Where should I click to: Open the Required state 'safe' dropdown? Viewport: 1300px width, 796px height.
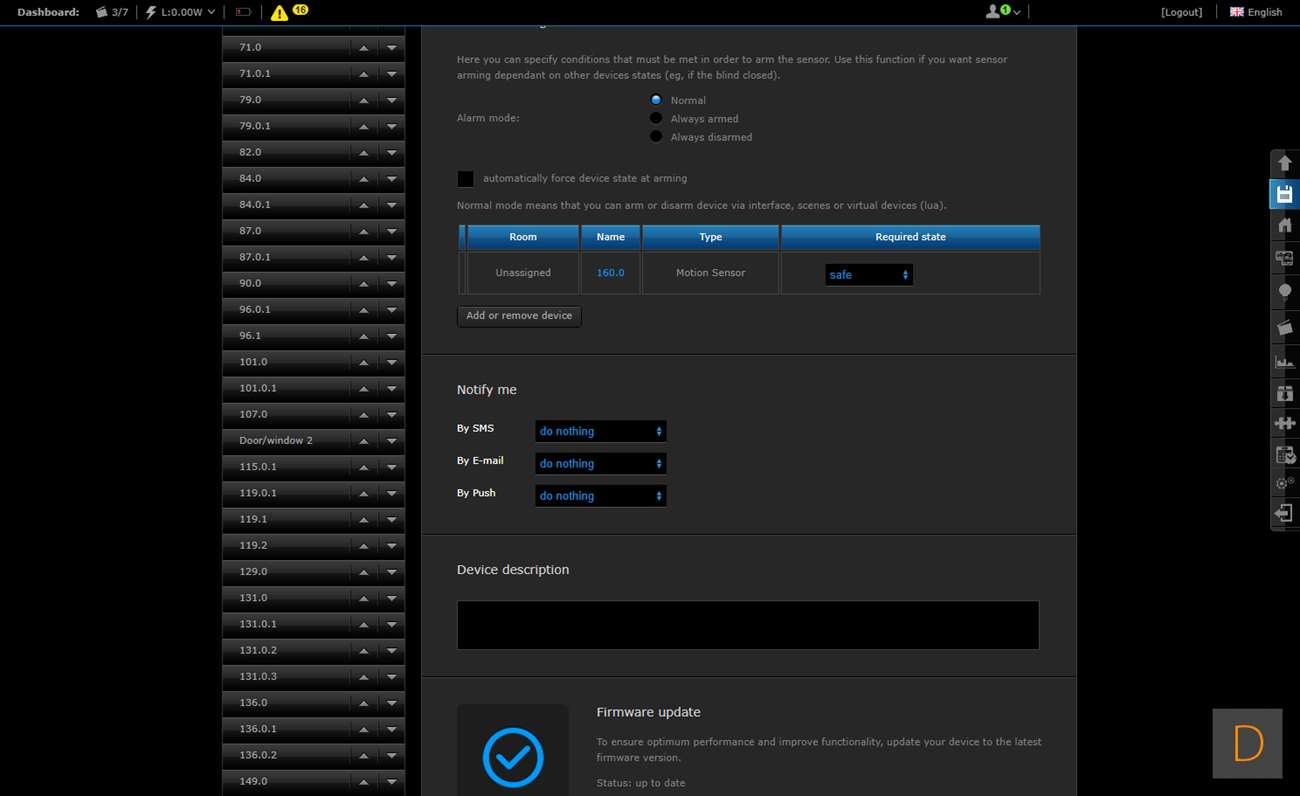point(868,275)
